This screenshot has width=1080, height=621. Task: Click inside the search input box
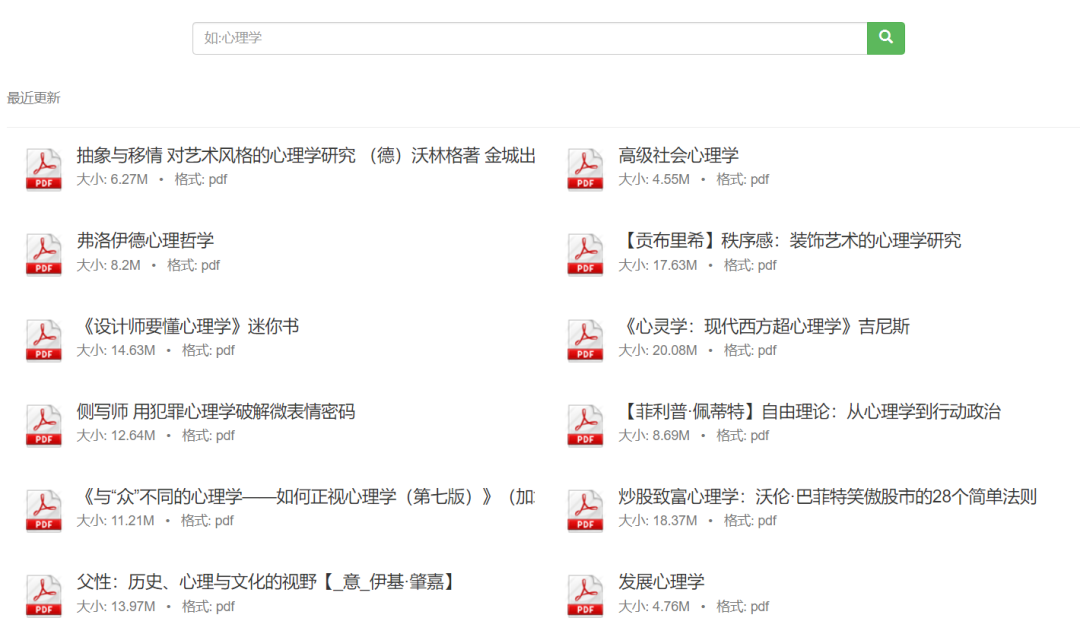pos(520,37)
